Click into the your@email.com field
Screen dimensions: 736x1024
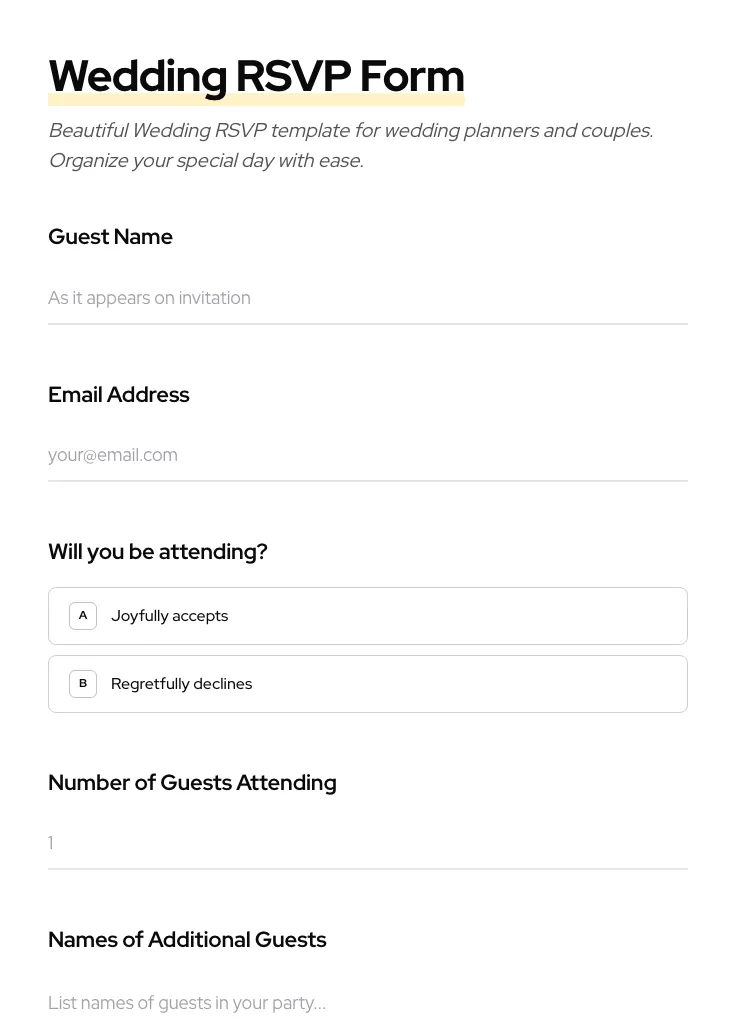367,455
